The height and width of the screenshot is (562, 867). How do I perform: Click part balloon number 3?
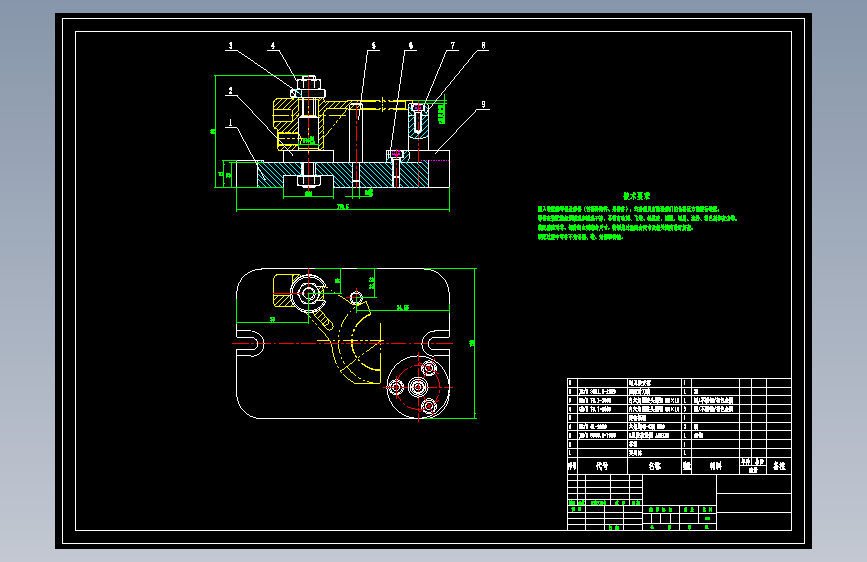point(231,46)
